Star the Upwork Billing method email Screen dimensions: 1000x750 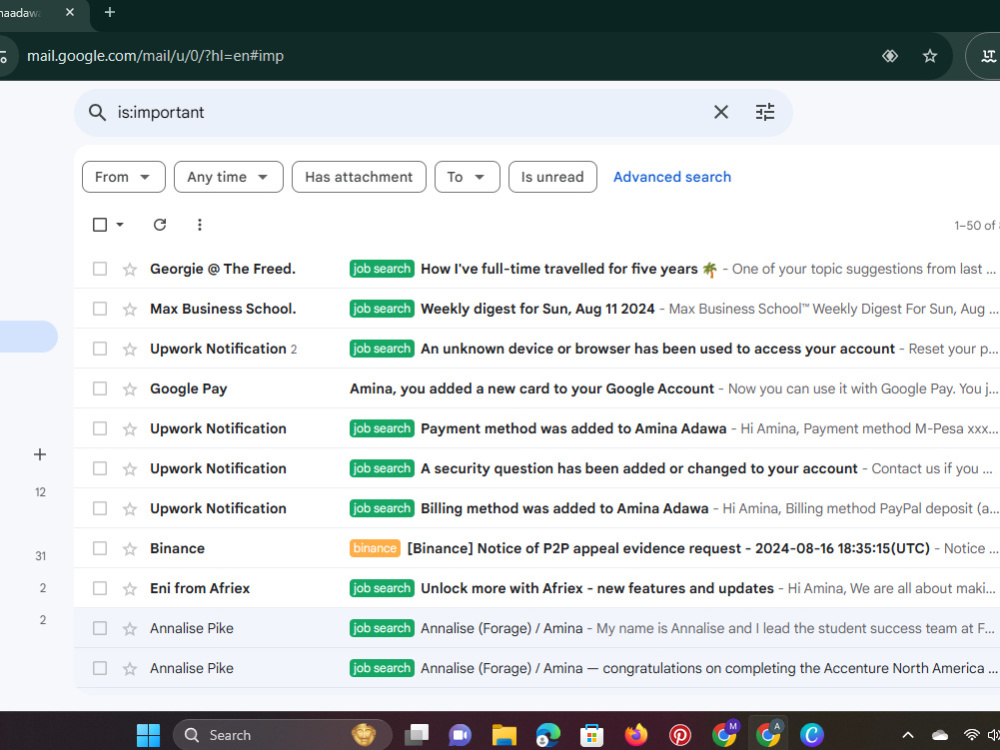pyautogui.click(x=130, y=509)
